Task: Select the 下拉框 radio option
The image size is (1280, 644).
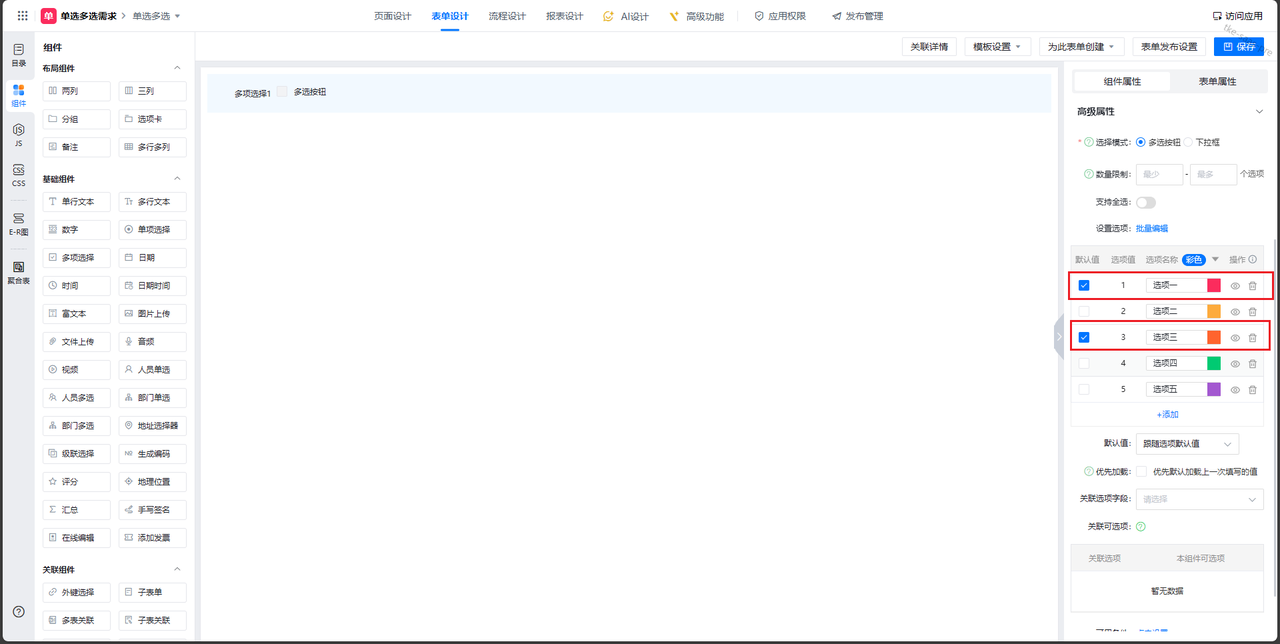Action: pos(1189,142)
